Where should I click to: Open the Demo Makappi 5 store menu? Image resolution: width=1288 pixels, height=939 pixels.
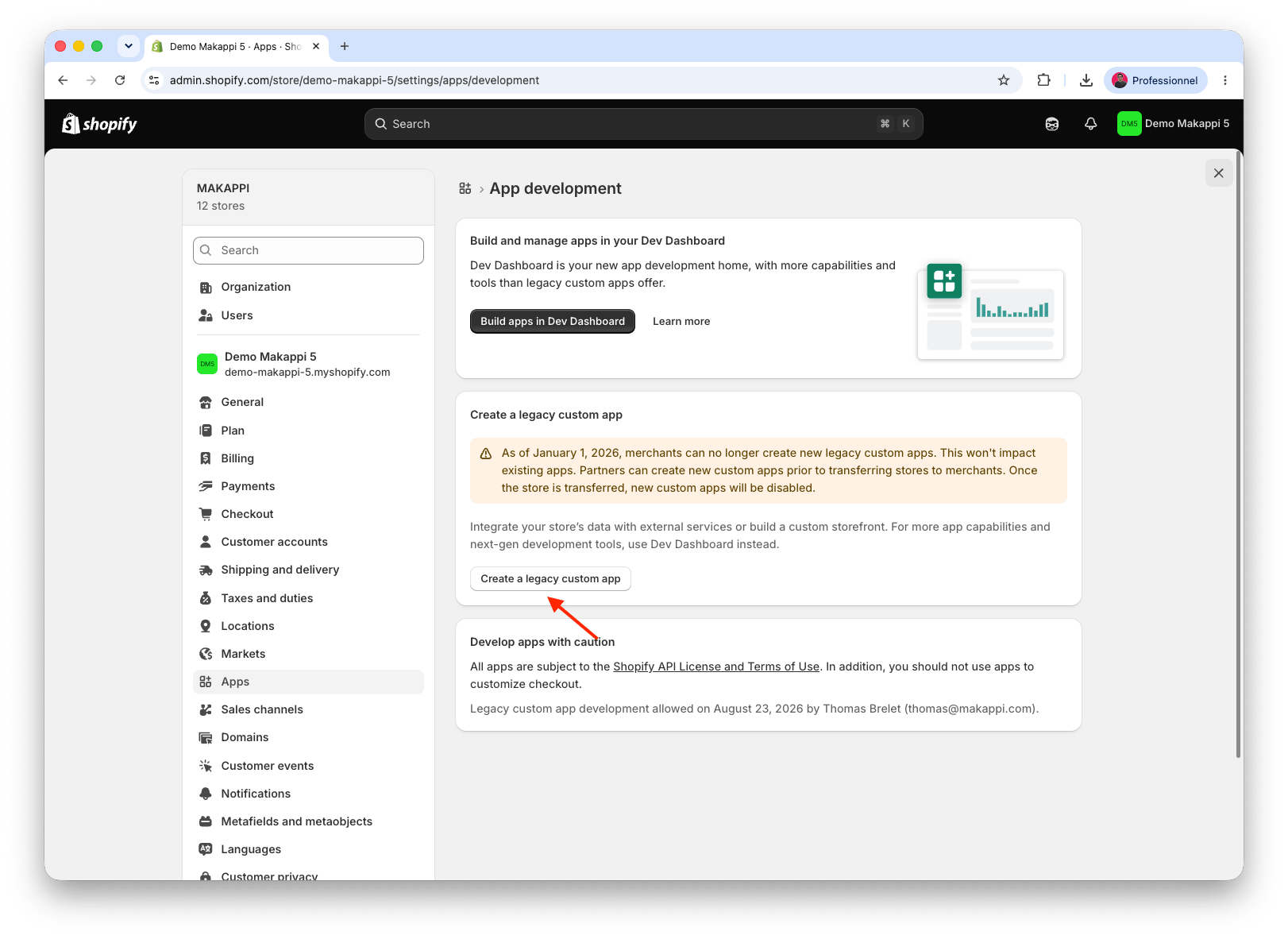click(x=1174, y=124)
